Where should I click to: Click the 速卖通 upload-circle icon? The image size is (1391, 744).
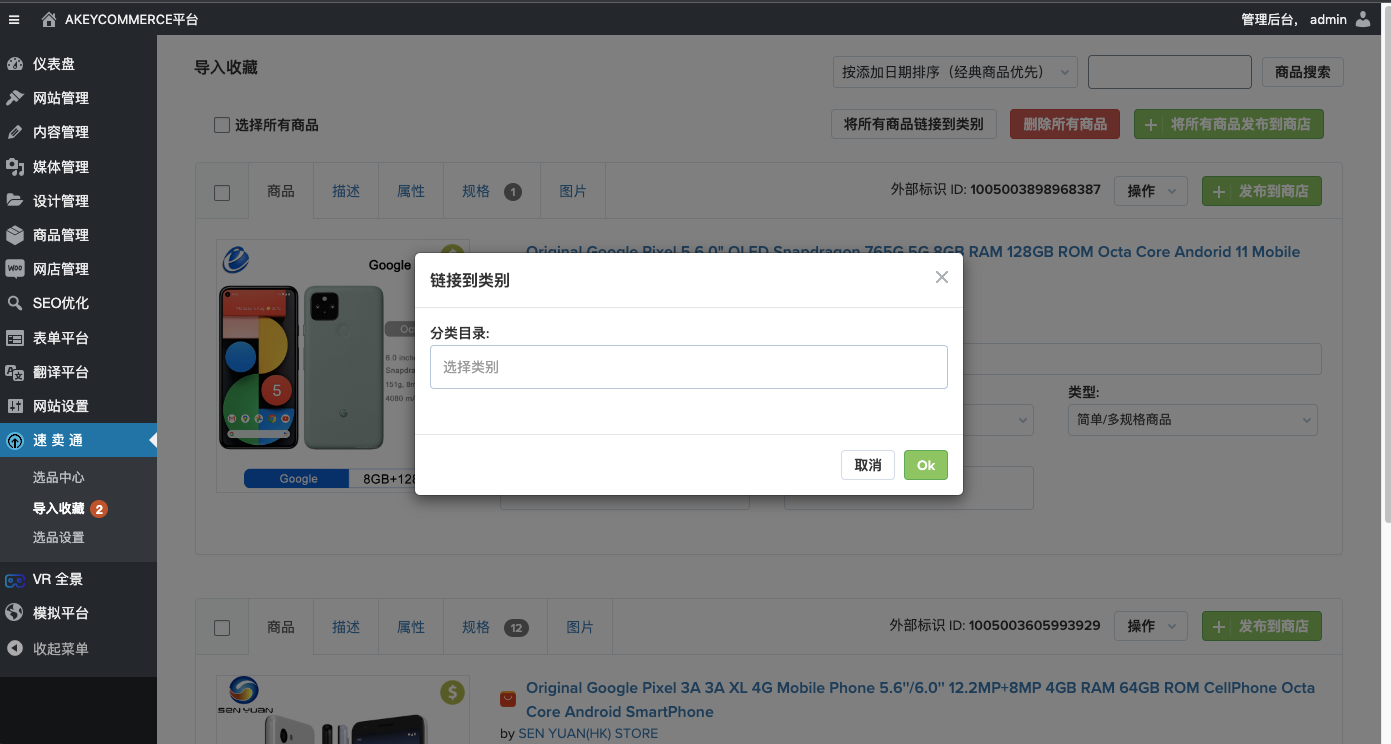pos(15,441)
